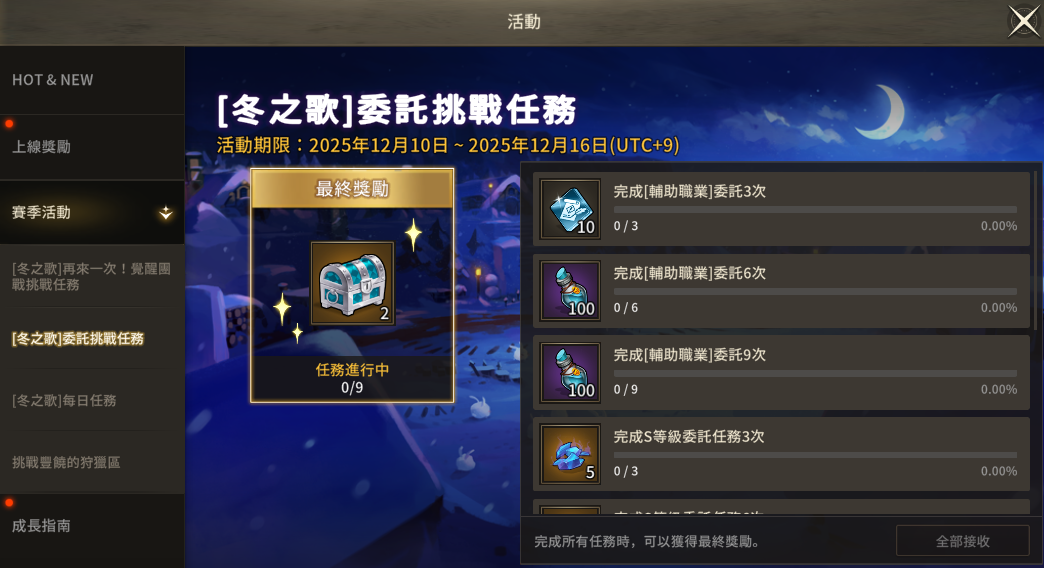Click the 完成S等級委託任務3次 task row

coord(782,455)
